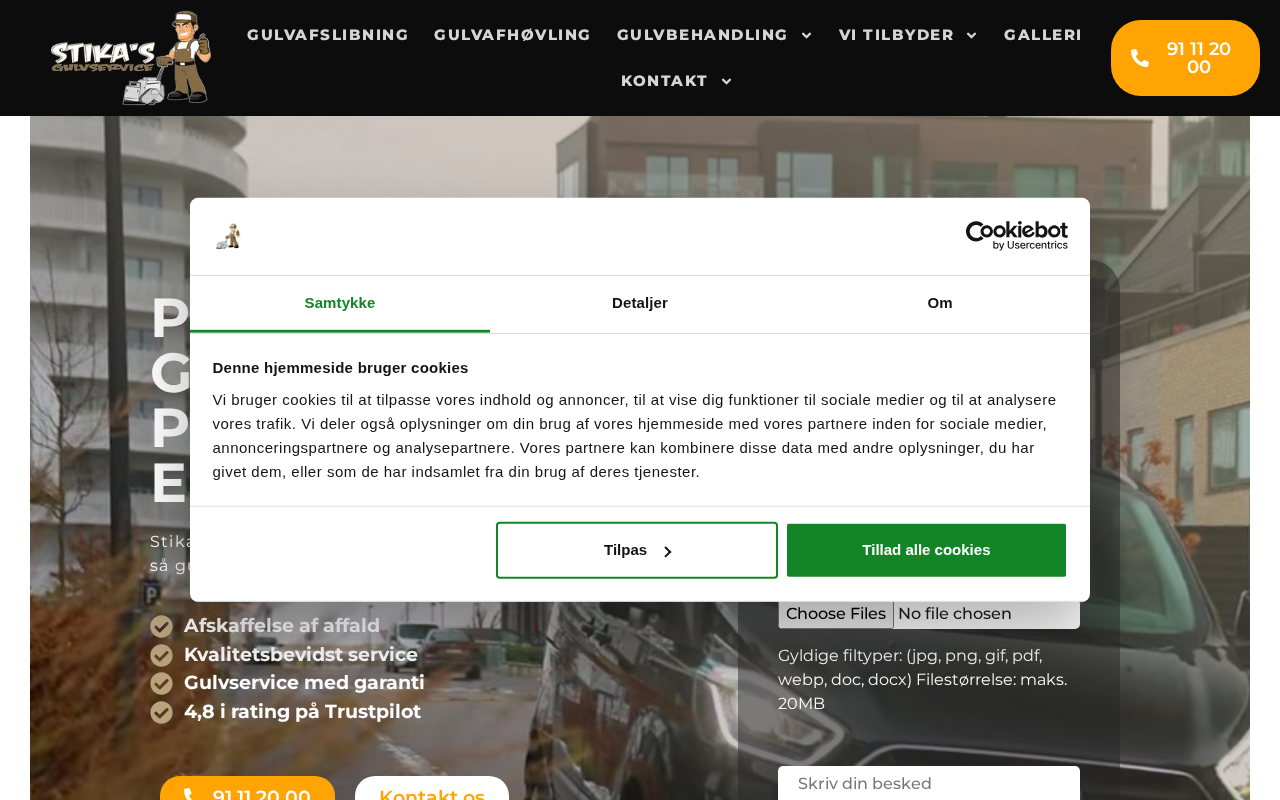Click the Tilpas button
This screenshot has width=1280, height=800.
point(637,550)
